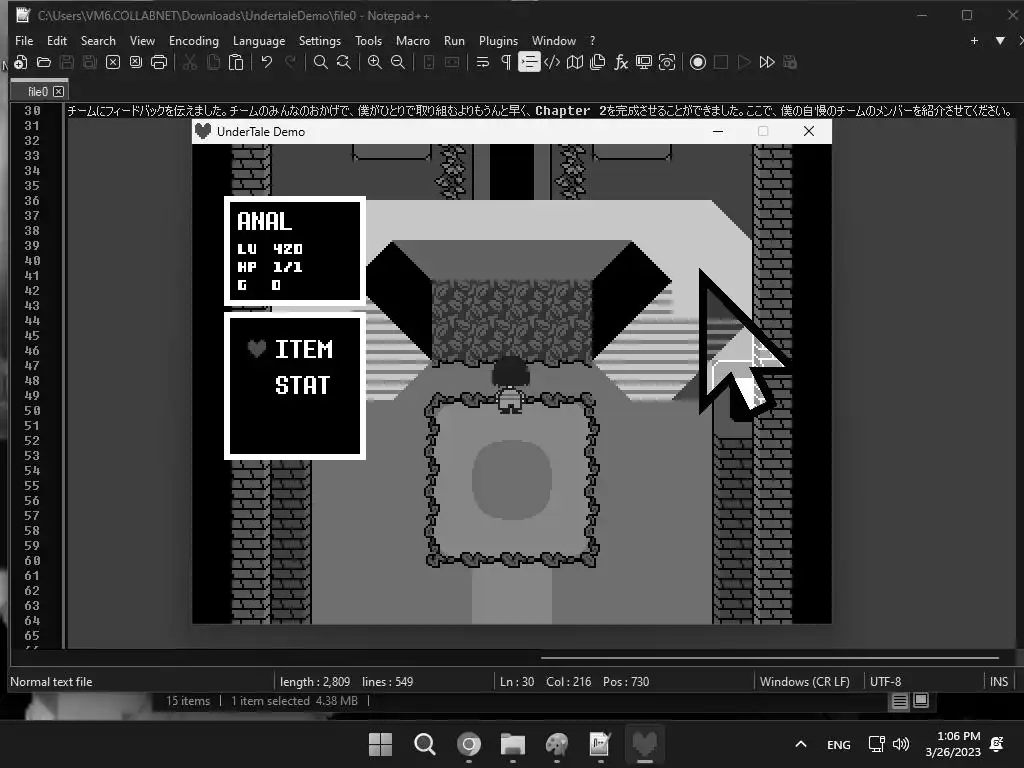Image resolution: width=1024 pixels, height=768 pixels.
Task: Open the Language menu
Action: pos(259,40)
